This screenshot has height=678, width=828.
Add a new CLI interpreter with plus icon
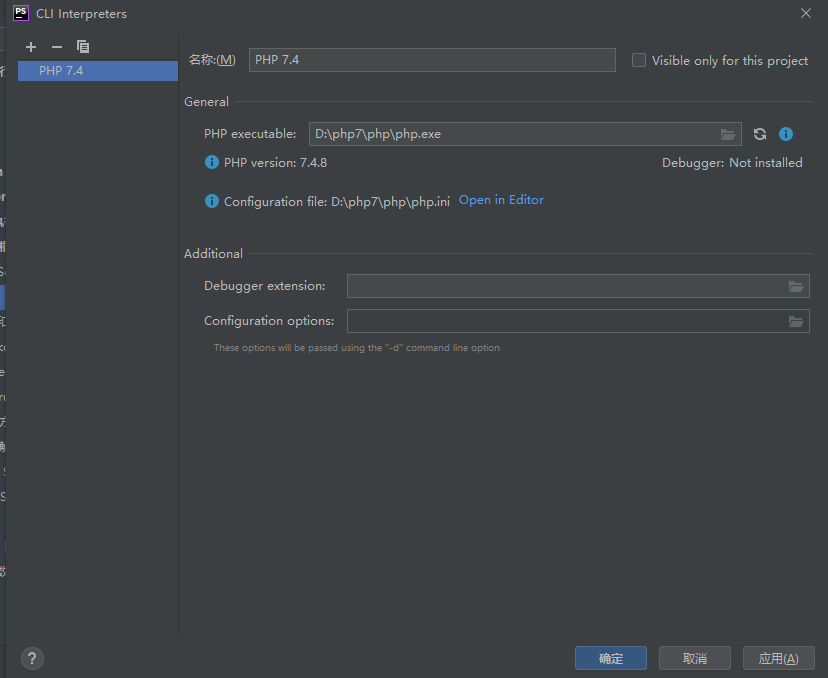[31, 47]
